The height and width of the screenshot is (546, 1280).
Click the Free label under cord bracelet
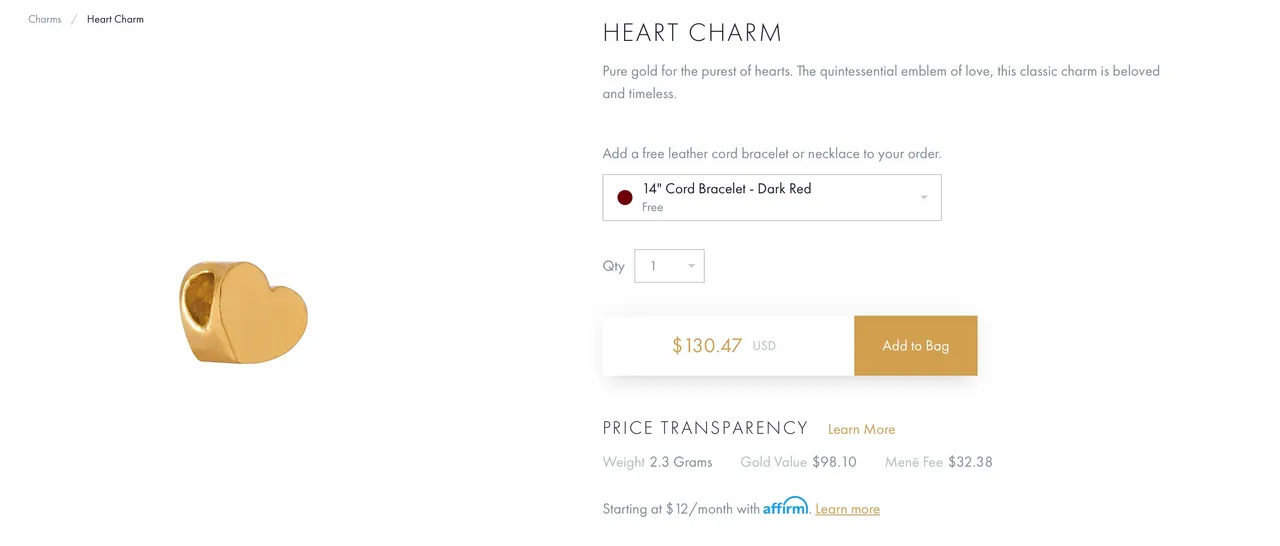(653, 208)
